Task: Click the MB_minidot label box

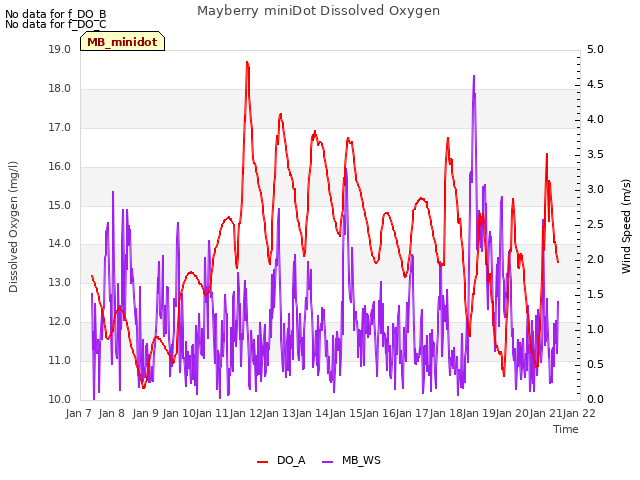Action: (x=122, y=41)
